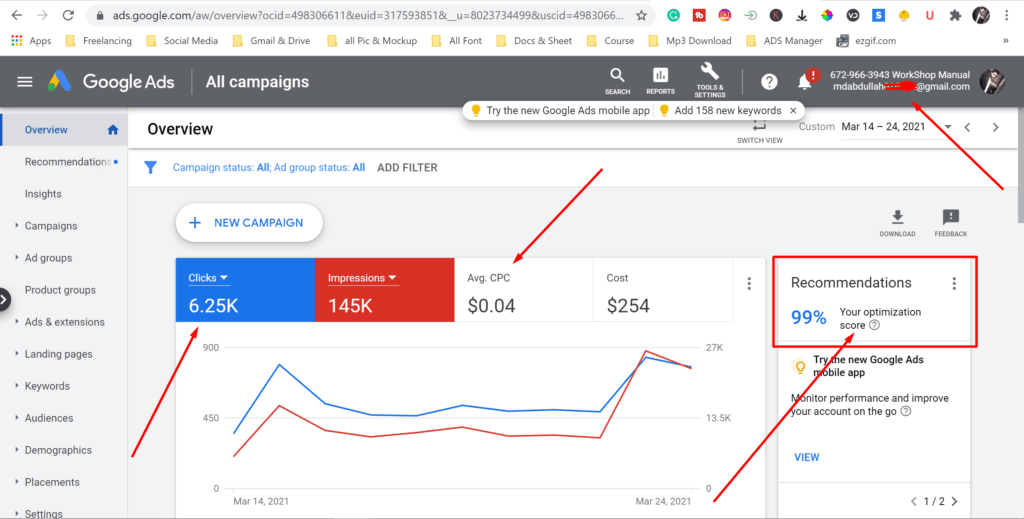Click the Overview home icon

[x=113, y=130]
